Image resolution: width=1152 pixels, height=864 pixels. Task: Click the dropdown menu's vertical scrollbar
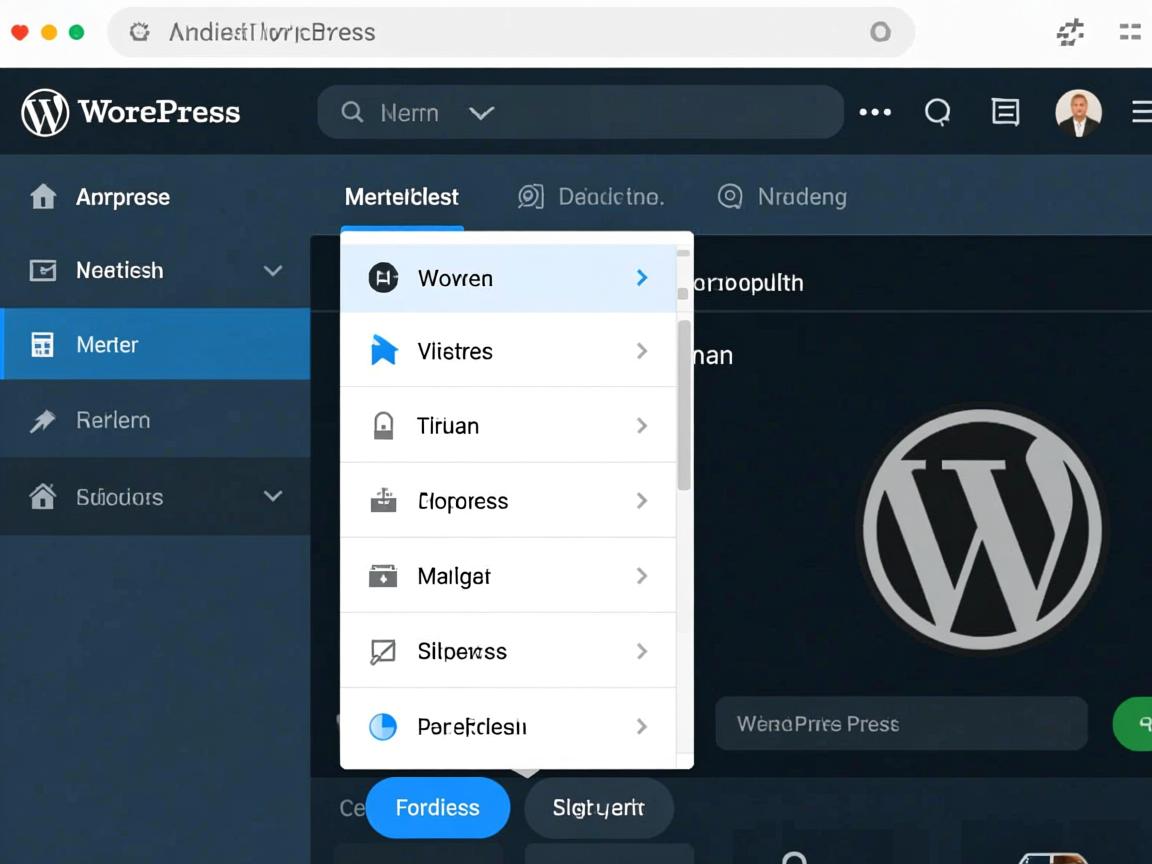(x=684, y=405)
